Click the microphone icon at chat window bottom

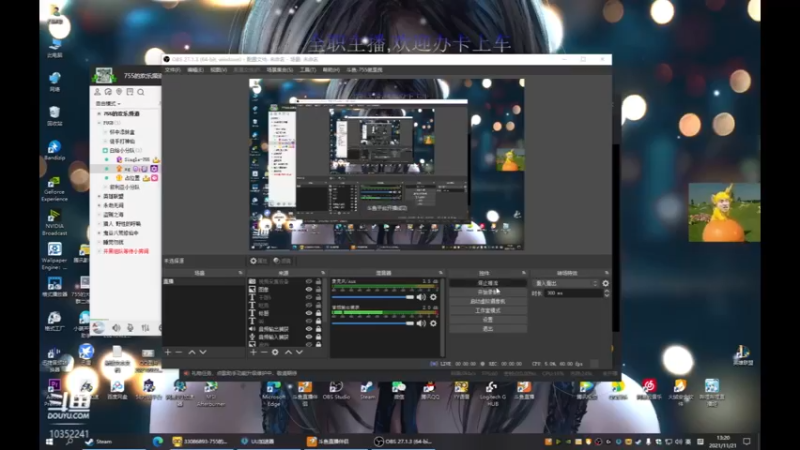[x=130, y=328]
